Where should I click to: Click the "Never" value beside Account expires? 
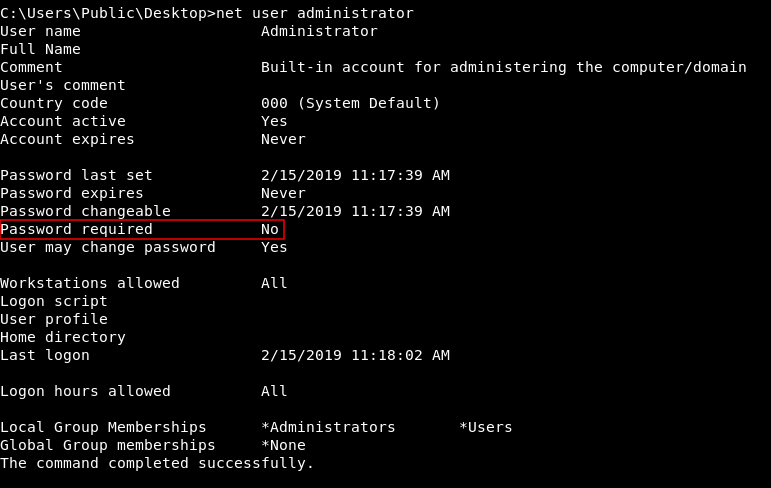click(283, 139)
